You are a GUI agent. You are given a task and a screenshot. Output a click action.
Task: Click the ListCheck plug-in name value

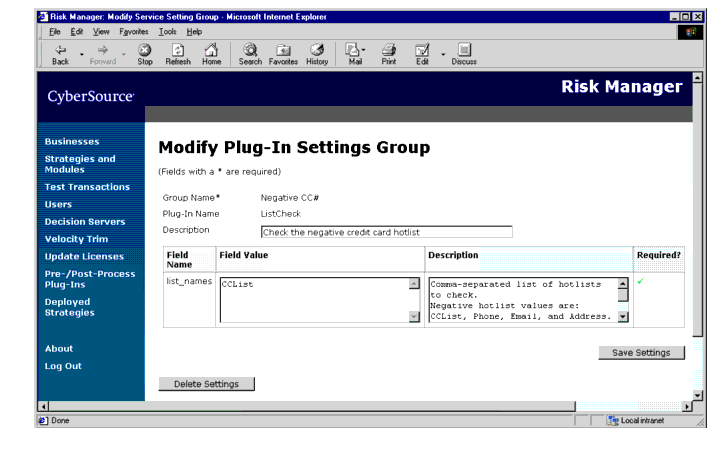(x=281, y=214)
